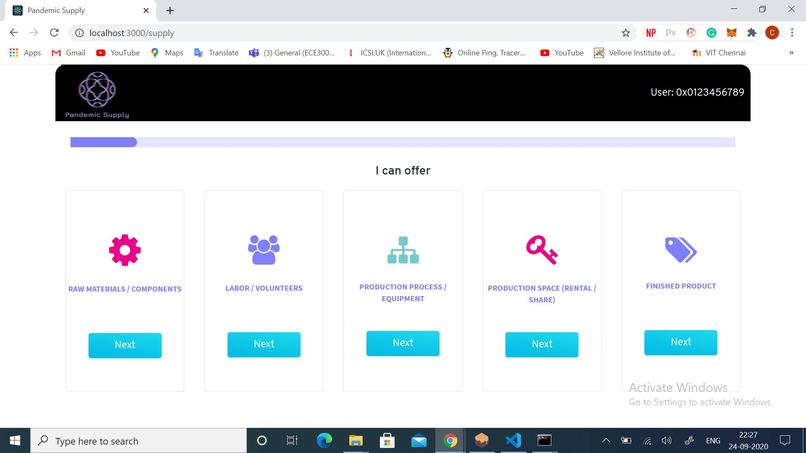Image resolution: width=806 pixels, height=453 pixels.
Task: Reload the current page
Action: click(x=54, y=32)
